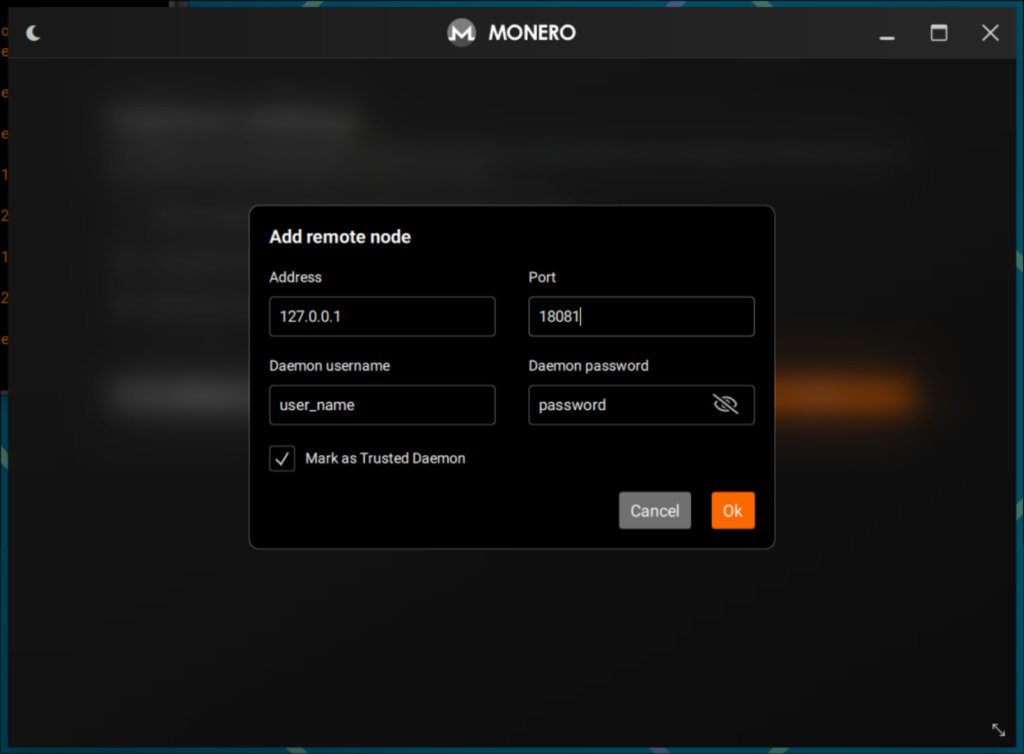Click the Daemon password label
The height and width of the screenshot is (754, 1024).
588,366
